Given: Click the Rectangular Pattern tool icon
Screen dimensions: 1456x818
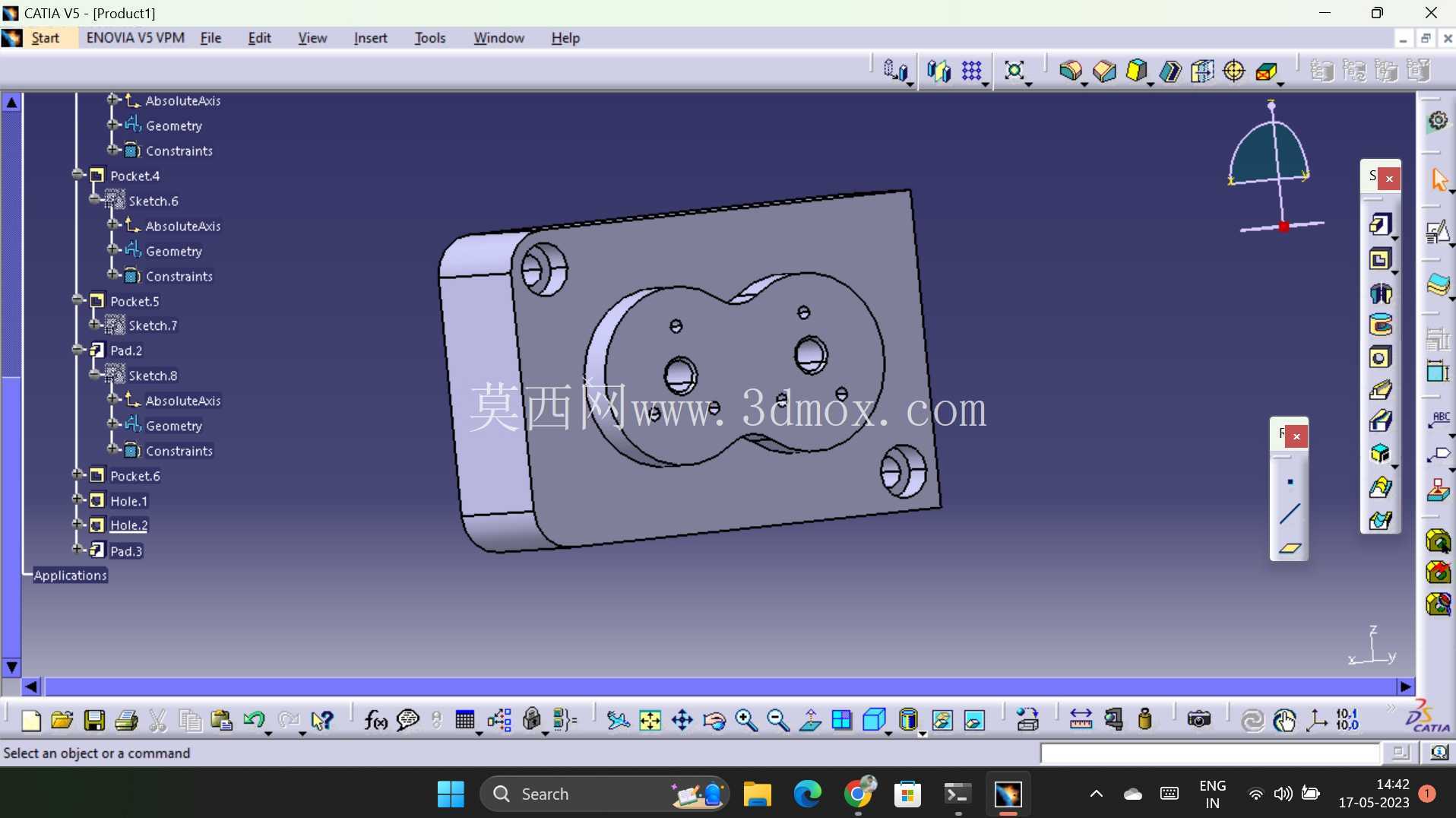Looking at the screenshot, I should click(x=971, y=71).
